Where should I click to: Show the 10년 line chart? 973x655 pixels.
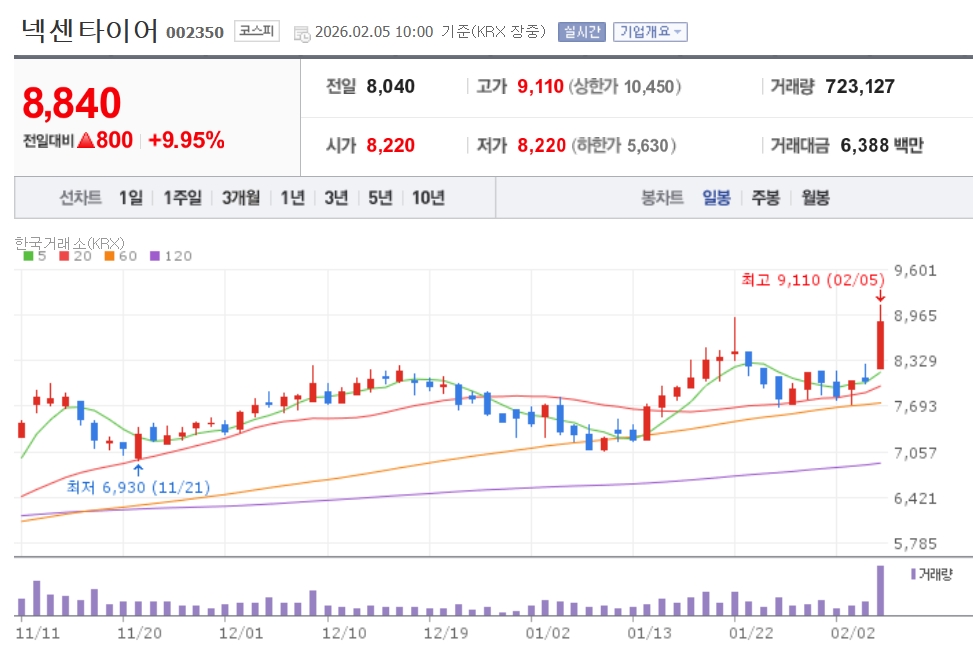click(x=427, y=198)
